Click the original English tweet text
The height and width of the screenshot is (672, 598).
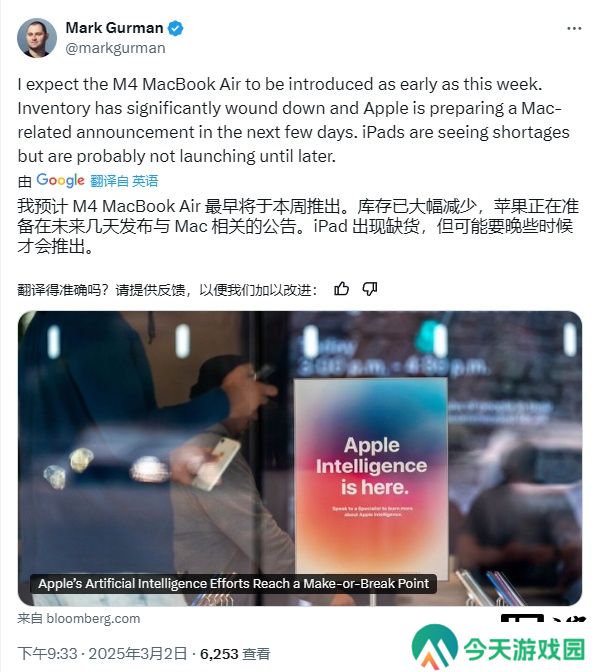(x=293, y=120)
